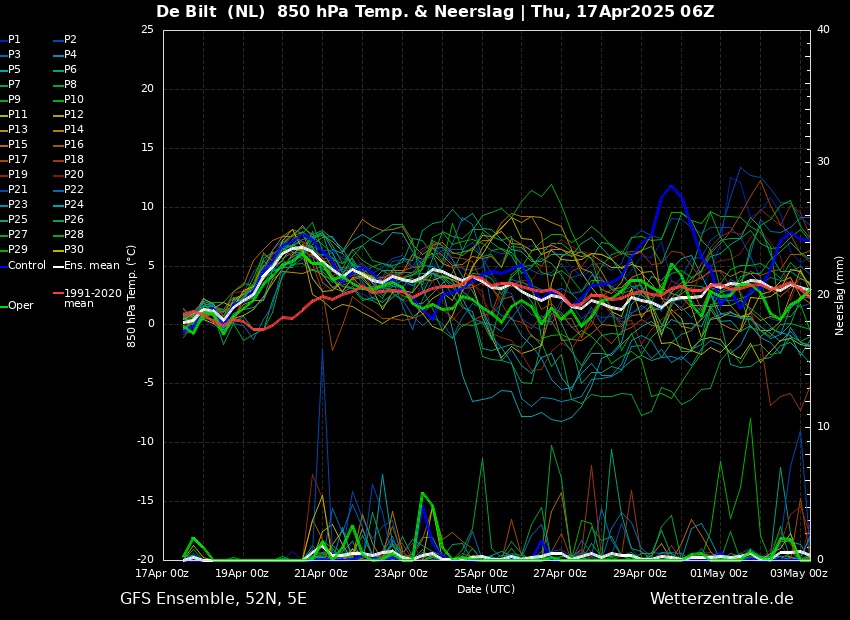The image size is (850, 620).
Task: Click the P18 legend label
Action: coord(69,159)
